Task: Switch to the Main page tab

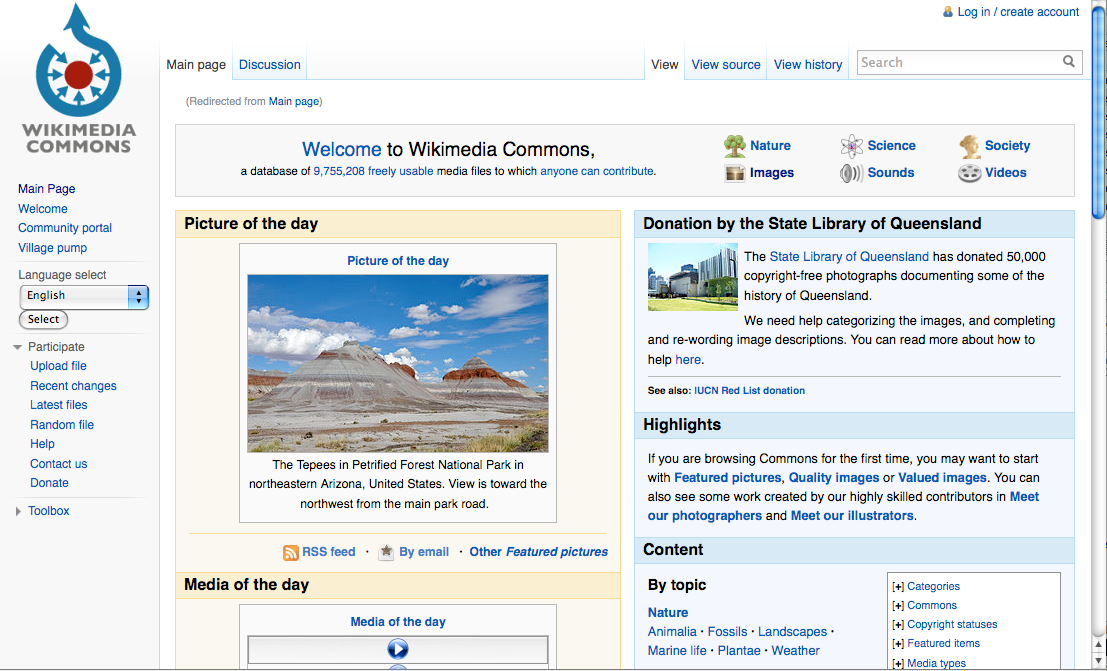Action: (x=196, y=64)
